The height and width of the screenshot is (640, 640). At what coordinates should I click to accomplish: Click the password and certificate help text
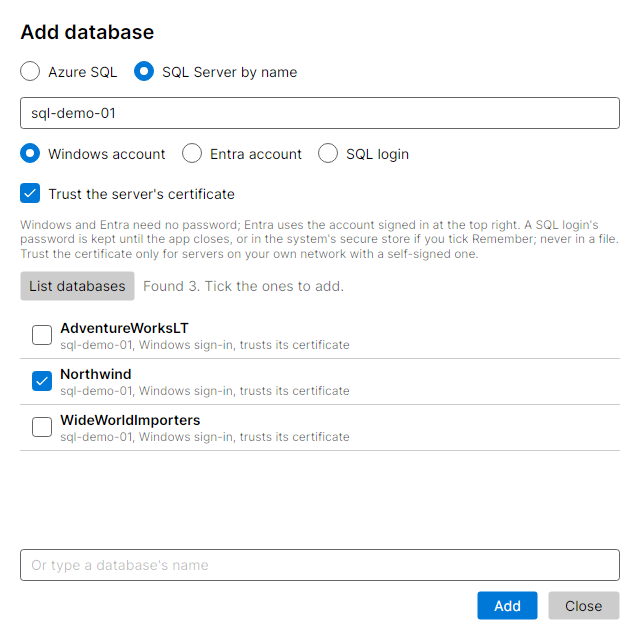pos(320,239)
